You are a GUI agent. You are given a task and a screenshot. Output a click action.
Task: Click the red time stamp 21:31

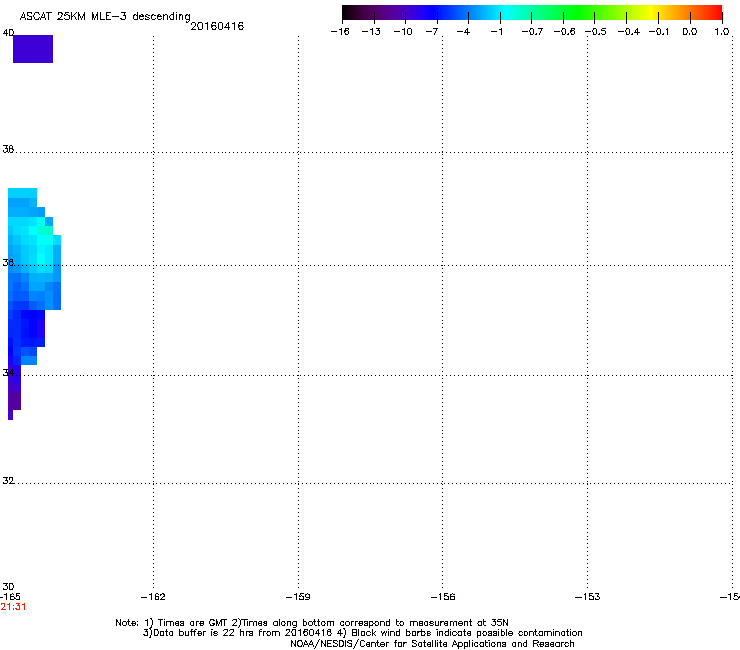pyautogui.click(x=13, y=607)
